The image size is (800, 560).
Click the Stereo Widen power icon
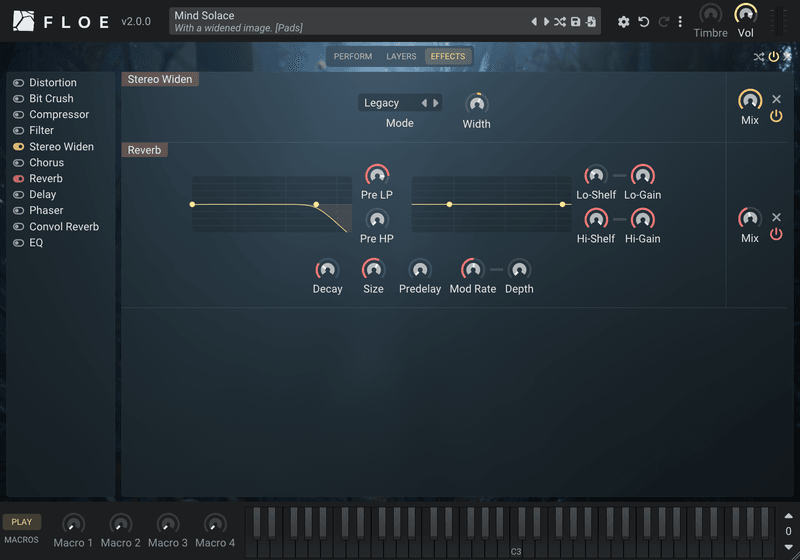(x=776, y=116)
